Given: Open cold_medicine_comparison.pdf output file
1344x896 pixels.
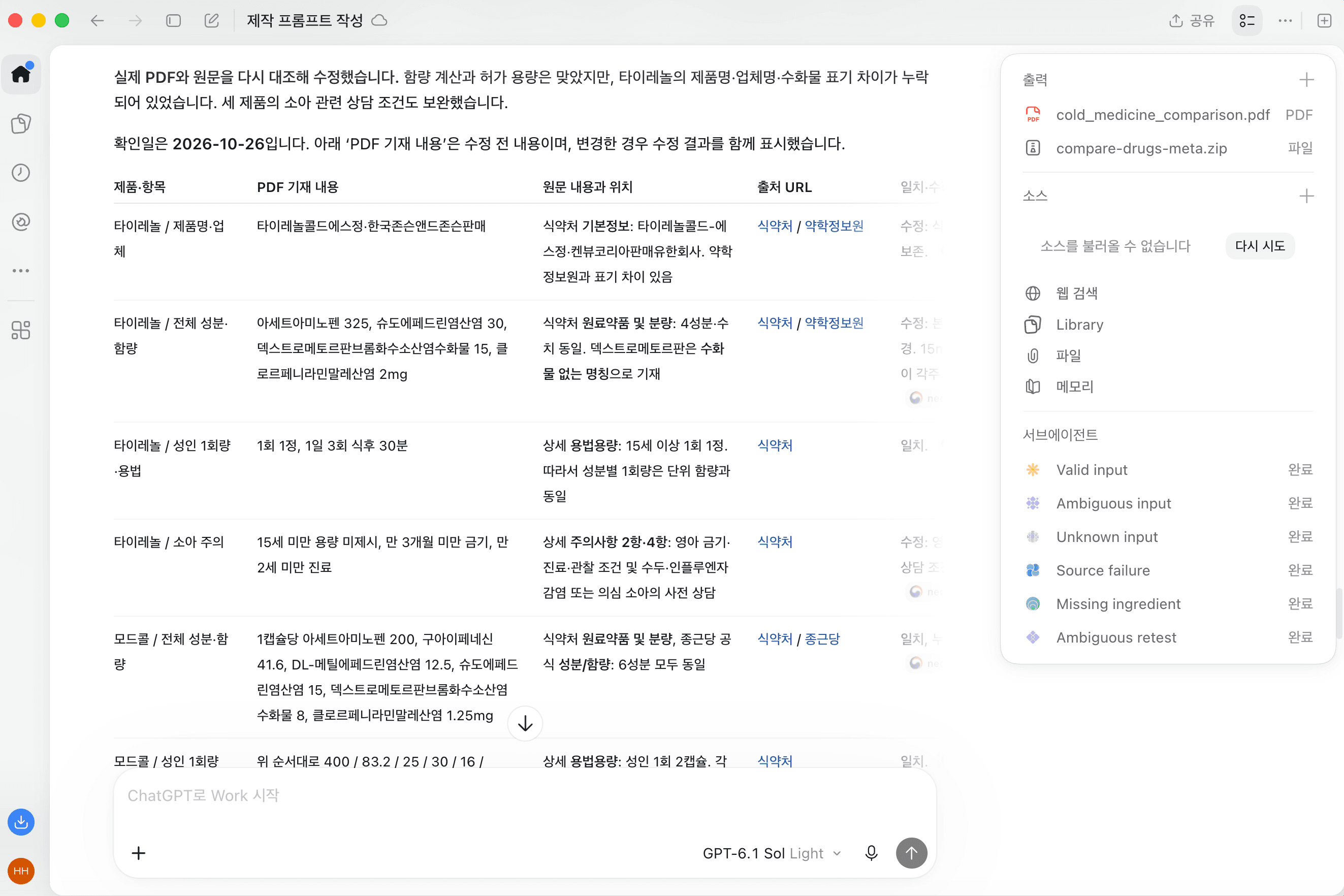Looking at the screenshot, I should point(1167,115).
